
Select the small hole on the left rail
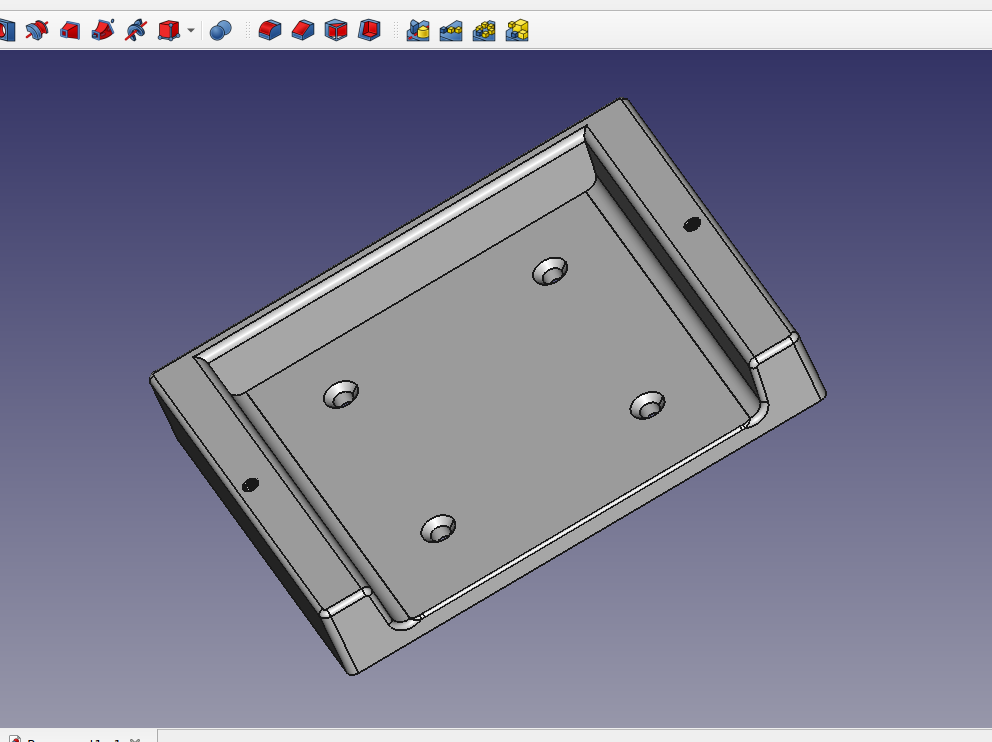pos(250,485)
